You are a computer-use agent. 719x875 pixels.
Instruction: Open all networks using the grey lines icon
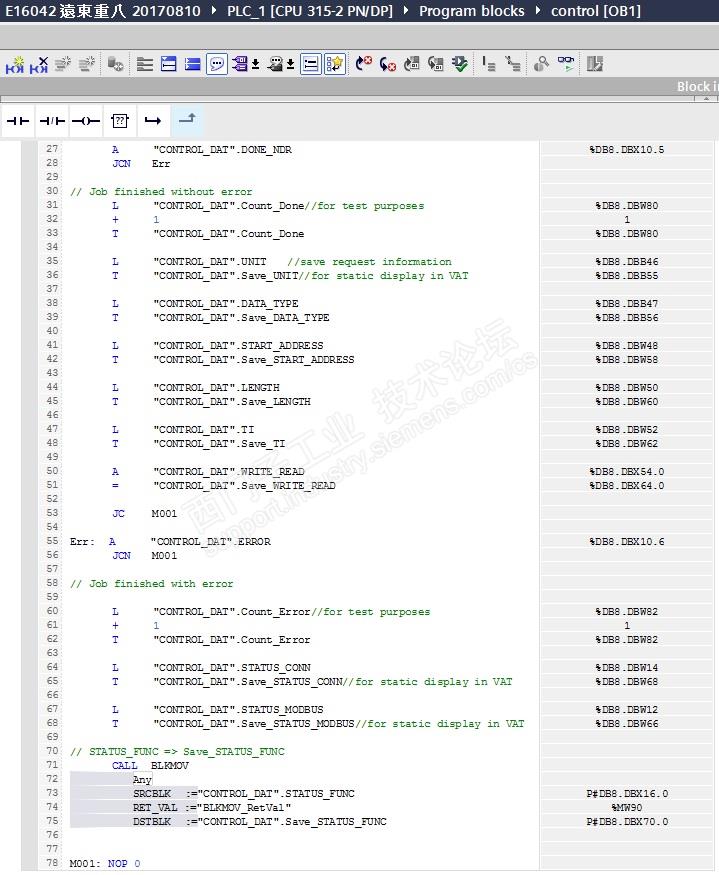tap(145, 64)
